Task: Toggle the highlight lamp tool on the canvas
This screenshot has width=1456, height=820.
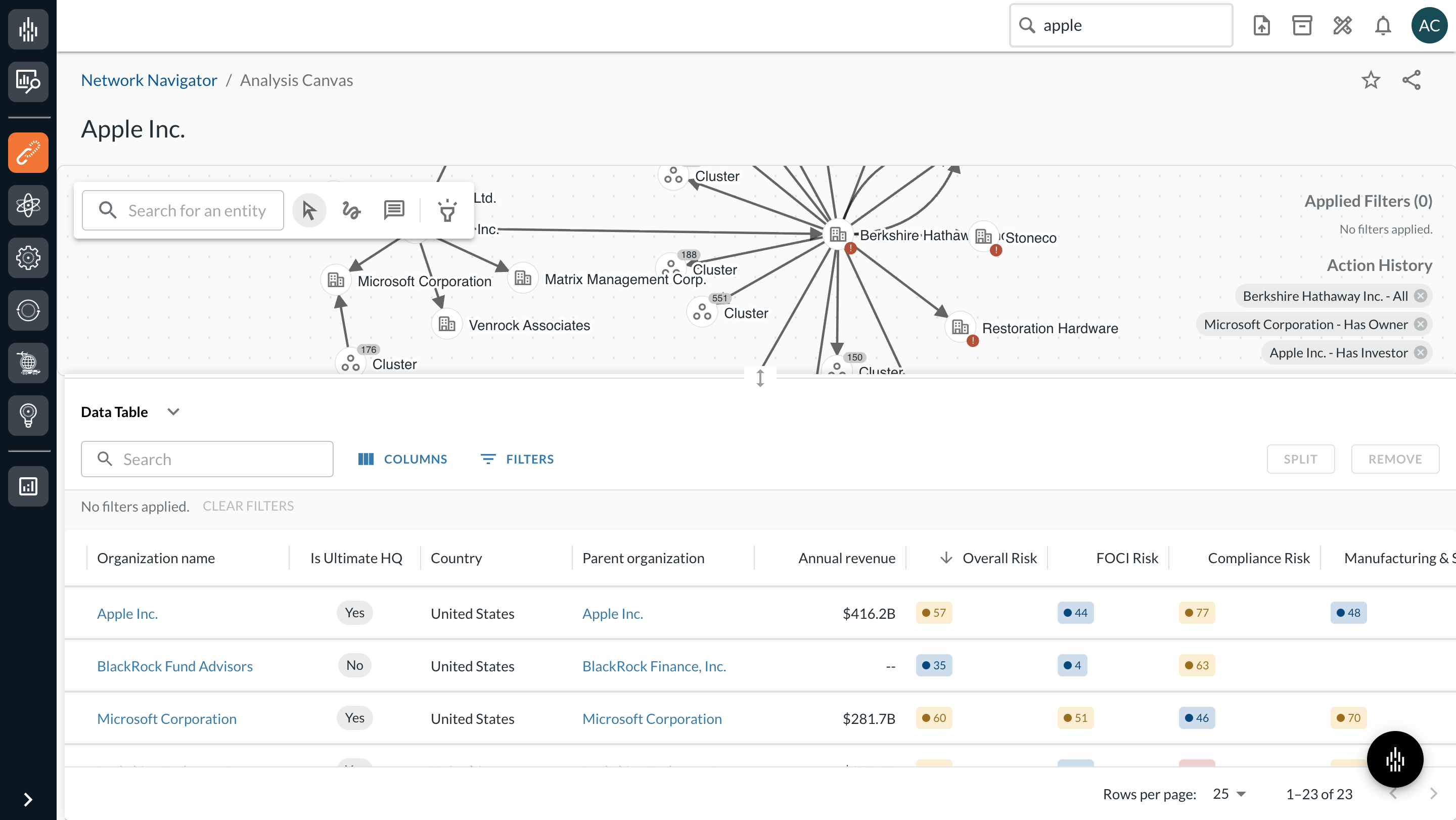Action: click(447, 210)
